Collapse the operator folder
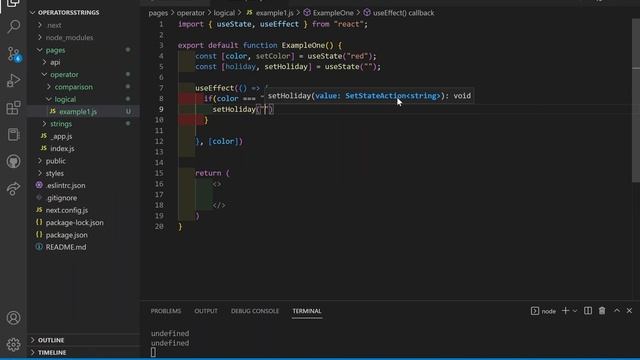The image size is (640, 360). tap(64, 74)
